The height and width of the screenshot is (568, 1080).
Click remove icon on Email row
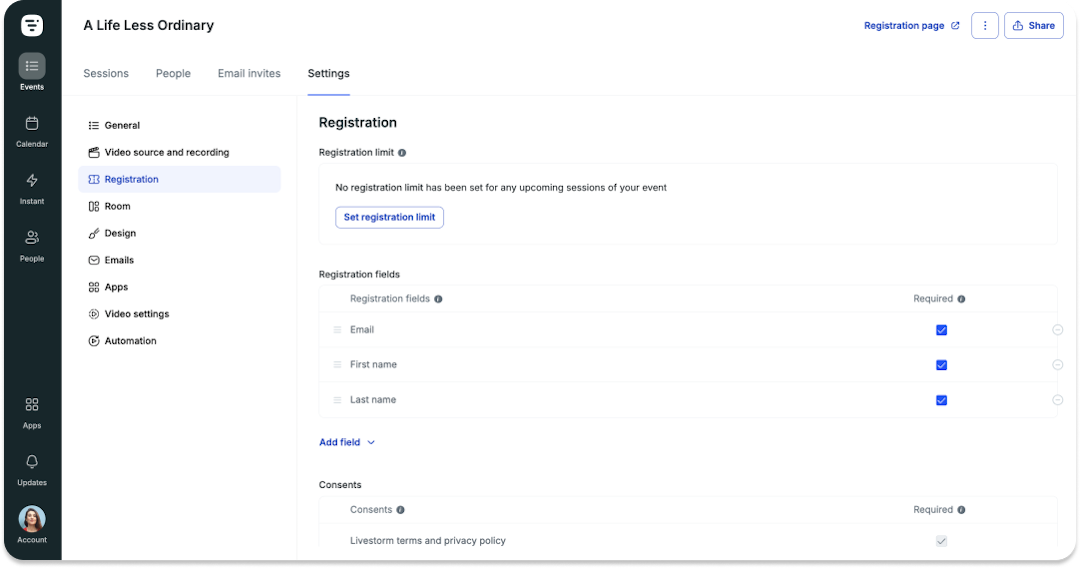coord(1057,330)
